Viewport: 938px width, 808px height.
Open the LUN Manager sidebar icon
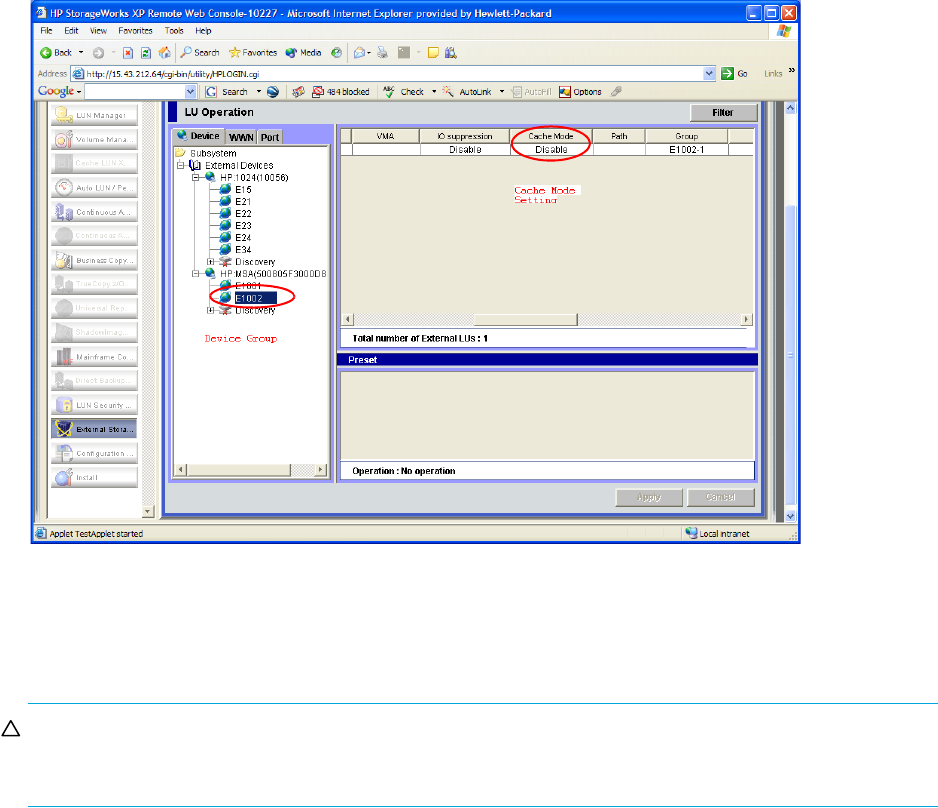(66, 115)
